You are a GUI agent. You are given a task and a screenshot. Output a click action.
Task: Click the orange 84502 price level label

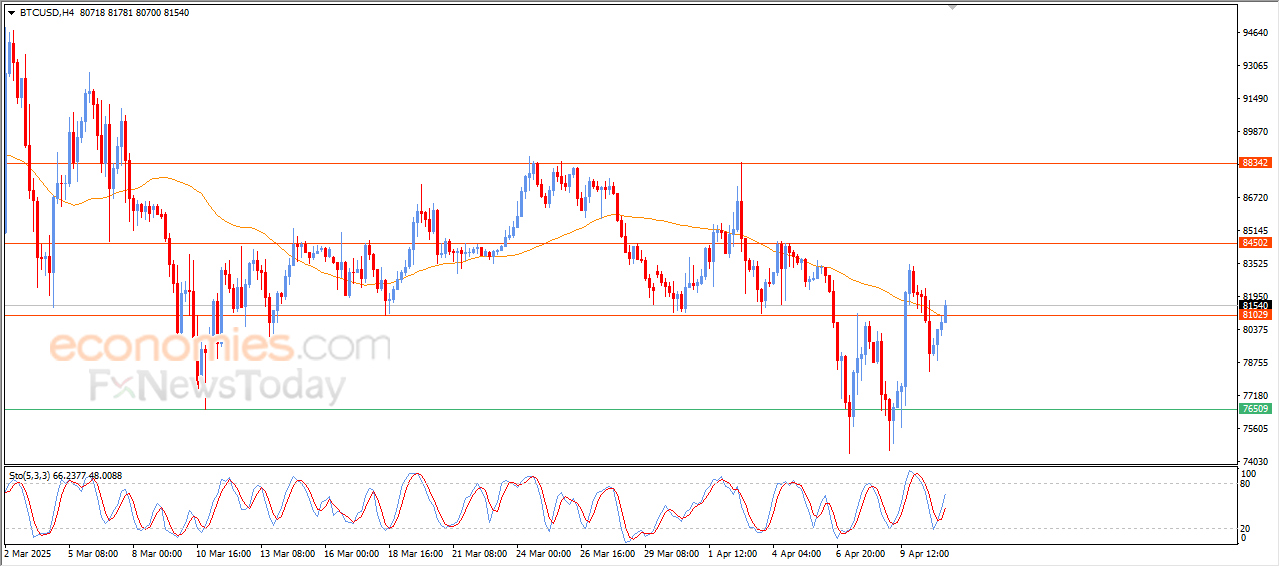pos(1255,242)
